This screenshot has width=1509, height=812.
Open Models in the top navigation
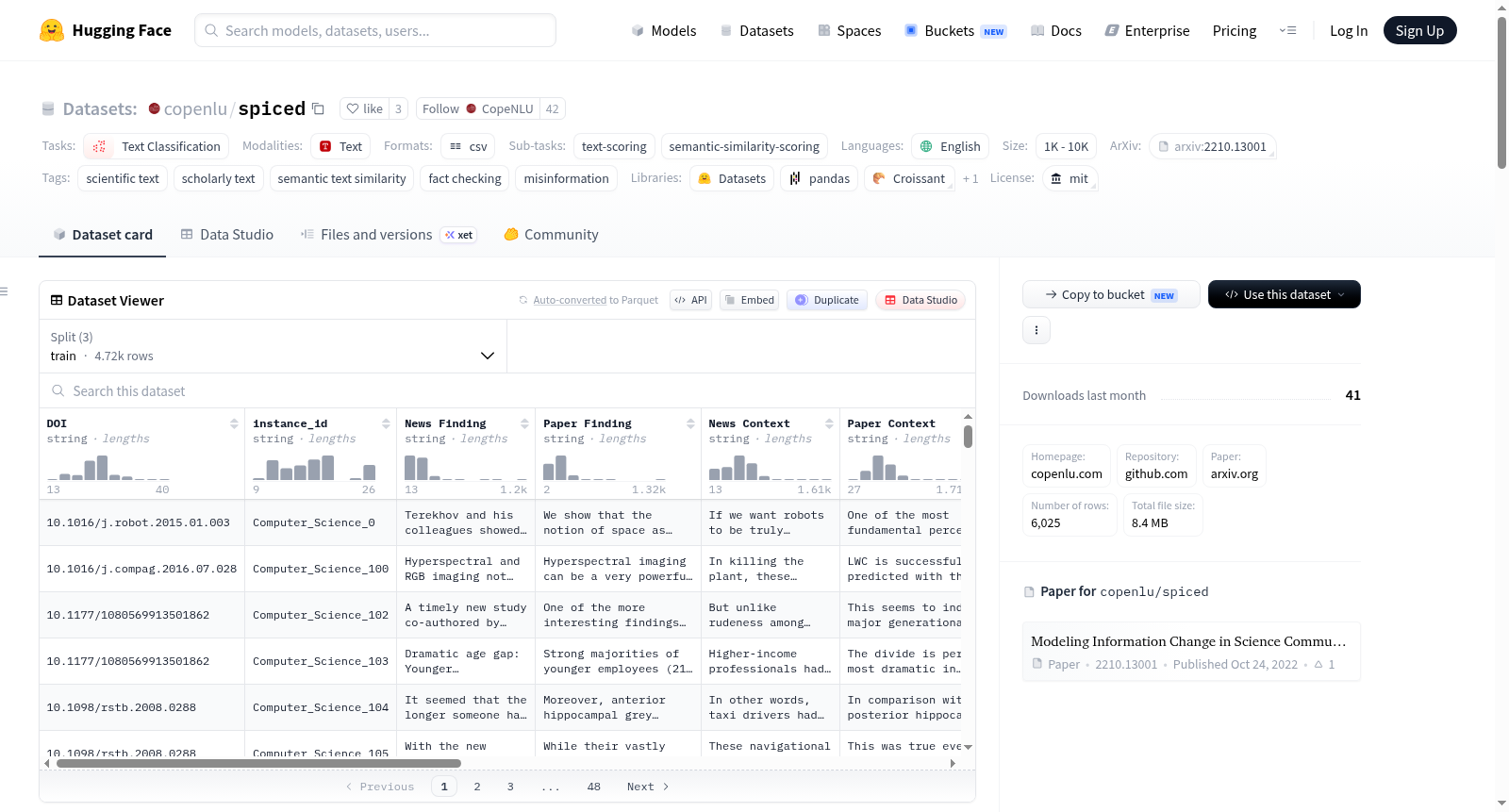[664, 30]
